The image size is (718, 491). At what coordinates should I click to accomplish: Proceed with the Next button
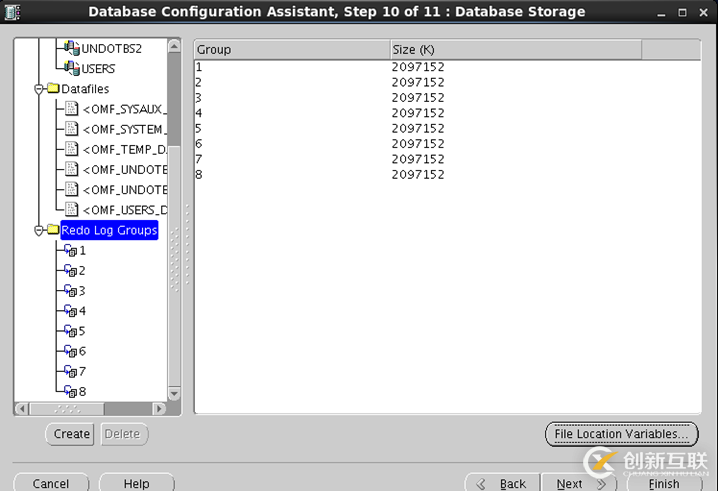579,483
